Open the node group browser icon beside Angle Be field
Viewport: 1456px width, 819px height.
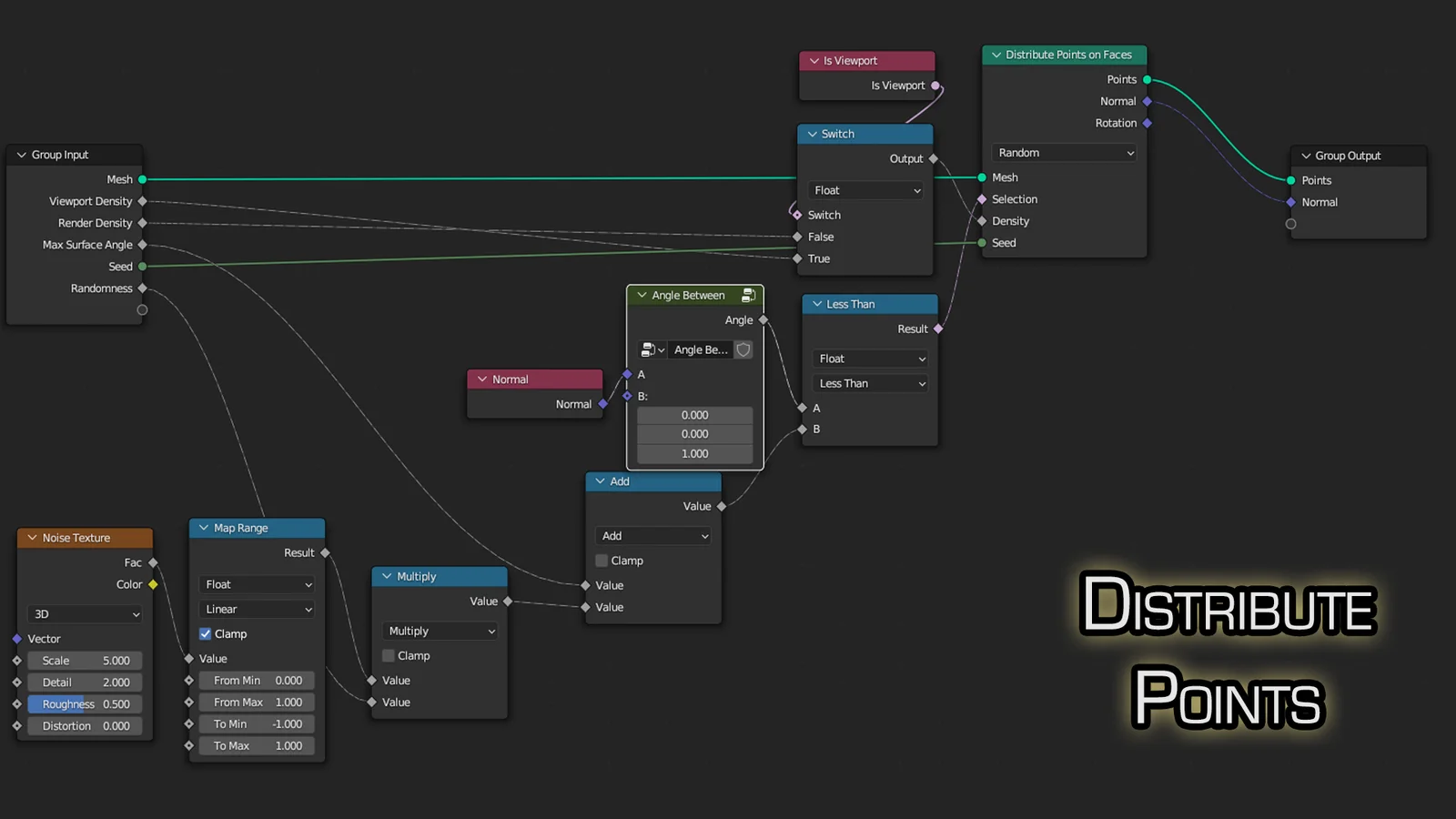coord(650,349)
